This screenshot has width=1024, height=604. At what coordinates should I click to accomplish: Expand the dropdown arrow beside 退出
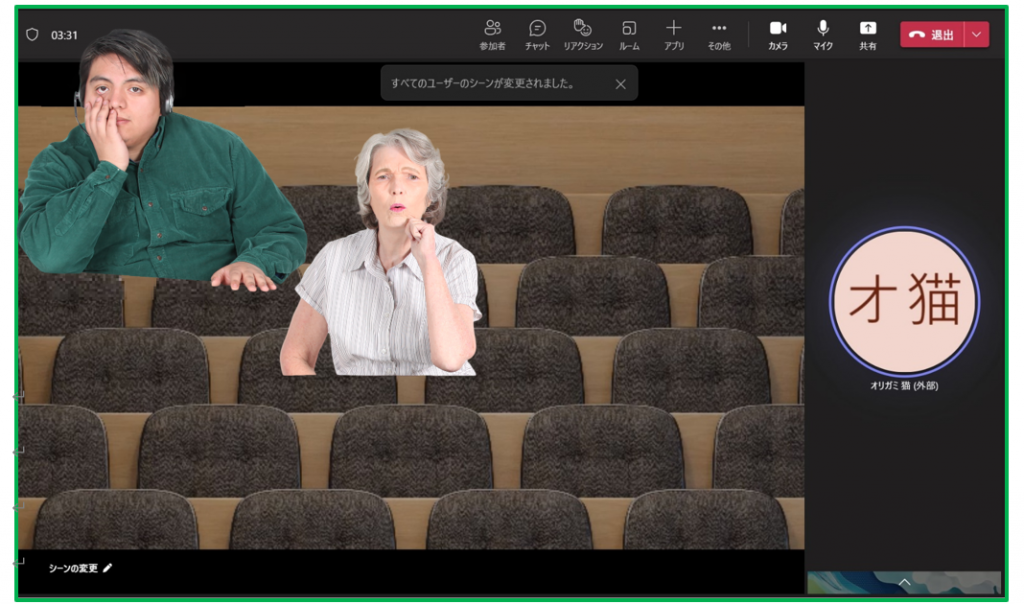(x=977, y=35)
